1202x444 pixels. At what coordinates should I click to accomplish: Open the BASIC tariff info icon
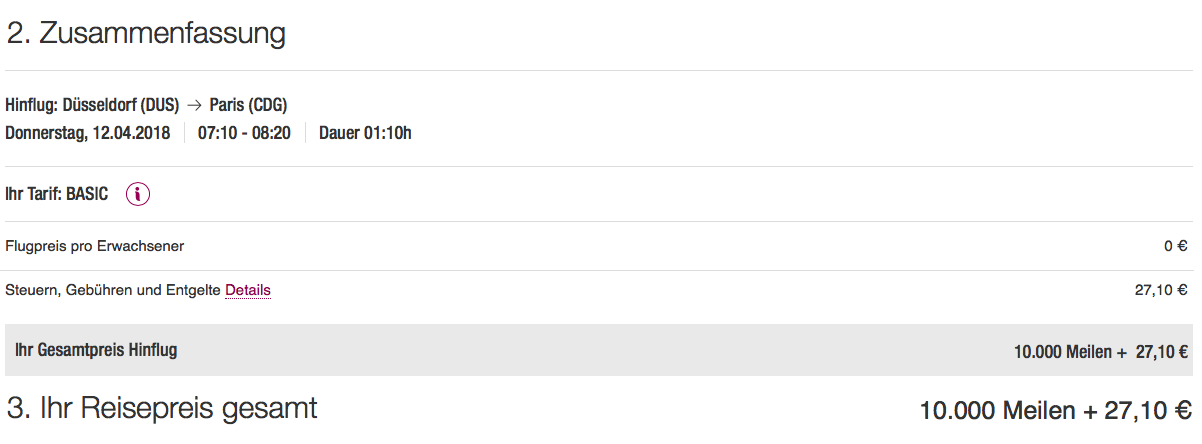point(138,194)
